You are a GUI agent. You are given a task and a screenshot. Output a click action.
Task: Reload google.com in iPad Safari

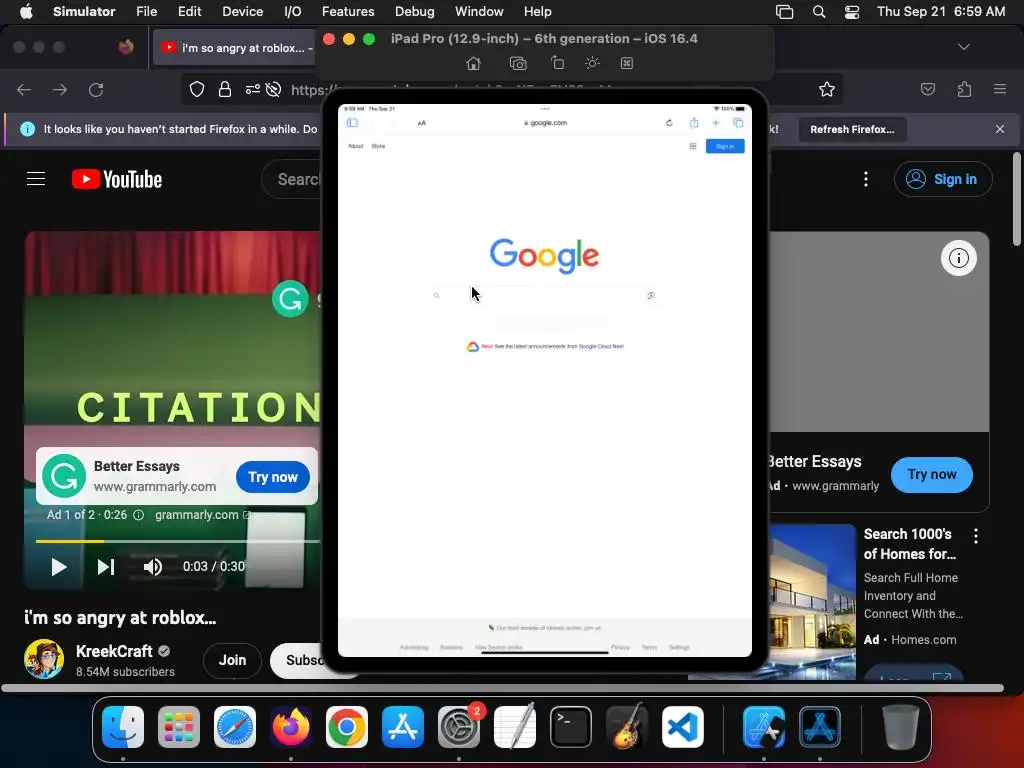[x=669, y=123]
